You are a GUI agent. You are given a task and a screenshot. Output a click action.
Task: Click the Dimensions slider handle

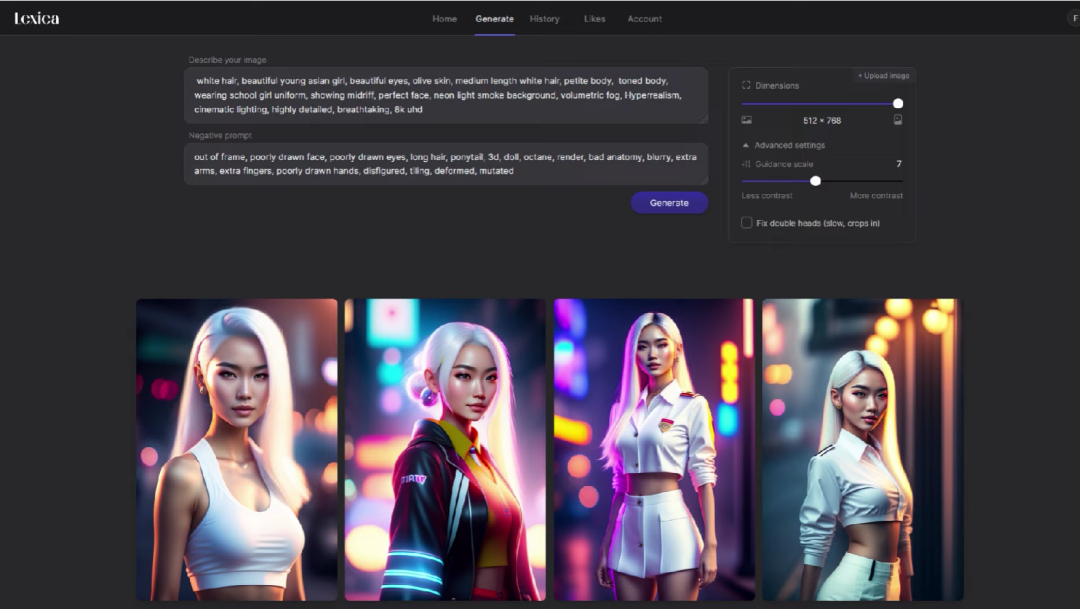tap(898, 103)
